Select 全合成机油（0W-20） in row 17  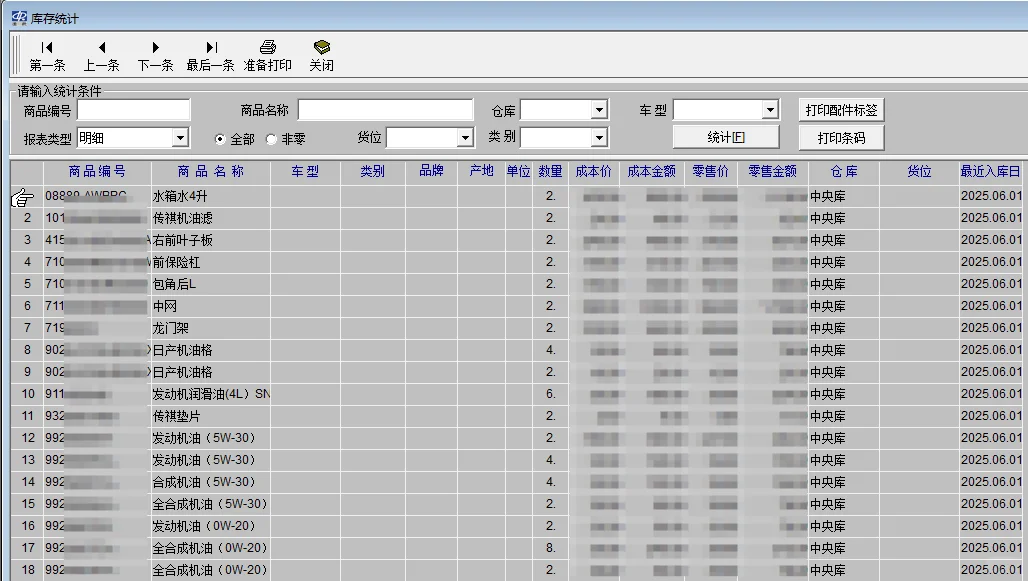210,548
